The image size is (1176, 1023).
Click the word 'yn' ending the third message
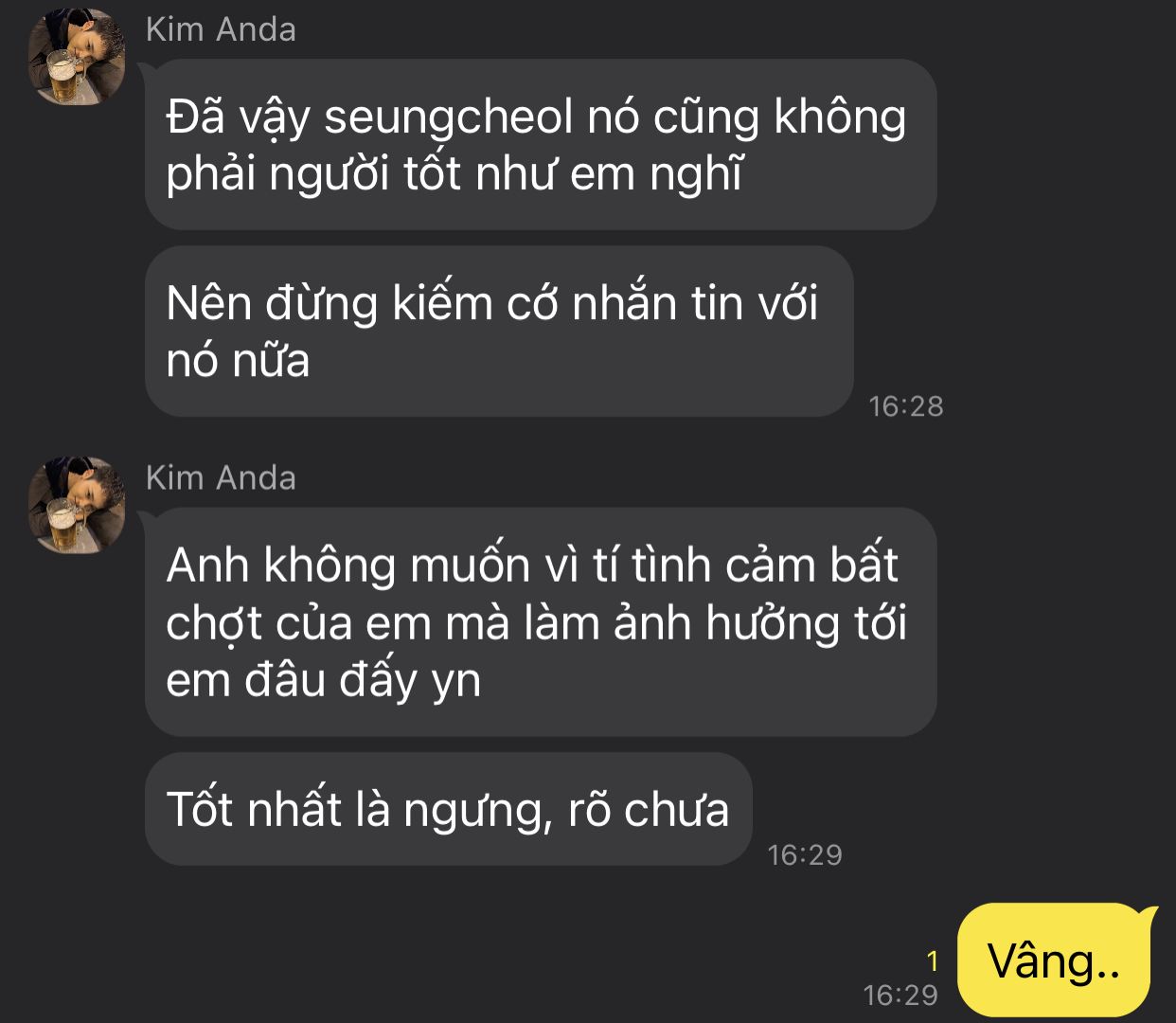click(x=456, y=682)
